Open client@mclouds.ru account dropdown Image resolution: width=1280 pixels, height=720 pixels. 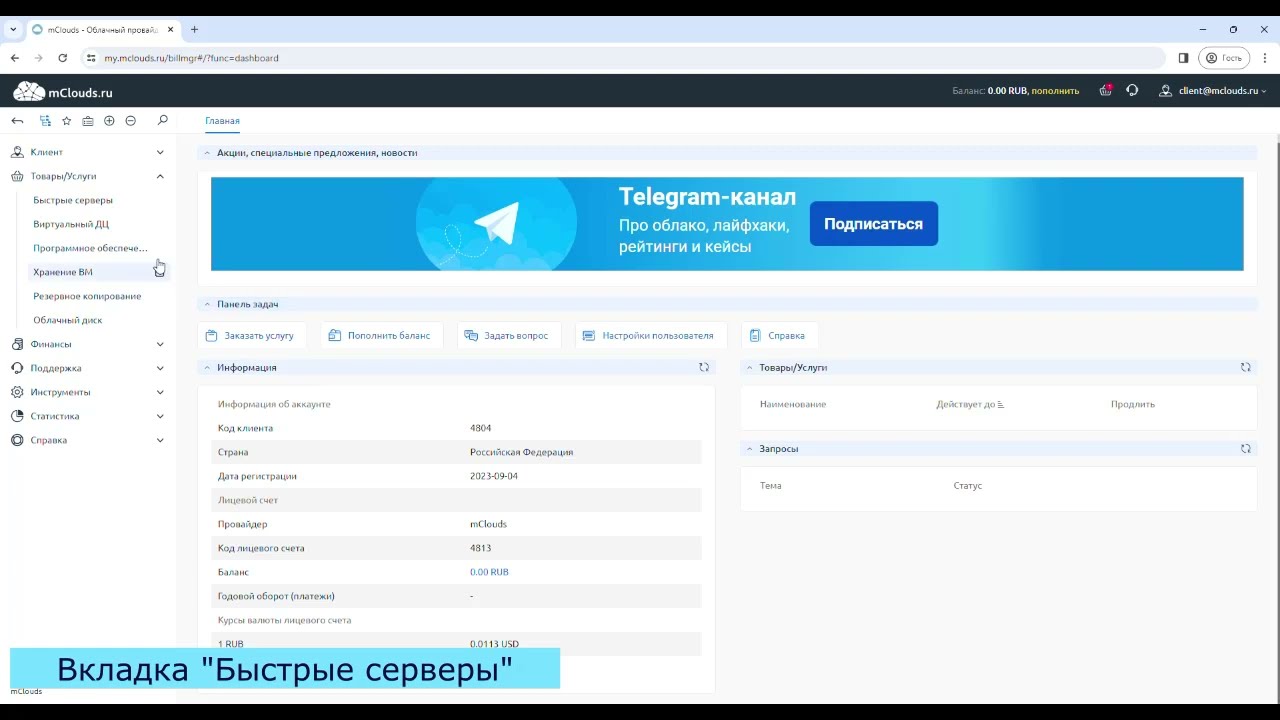(x=1222, y=91)
